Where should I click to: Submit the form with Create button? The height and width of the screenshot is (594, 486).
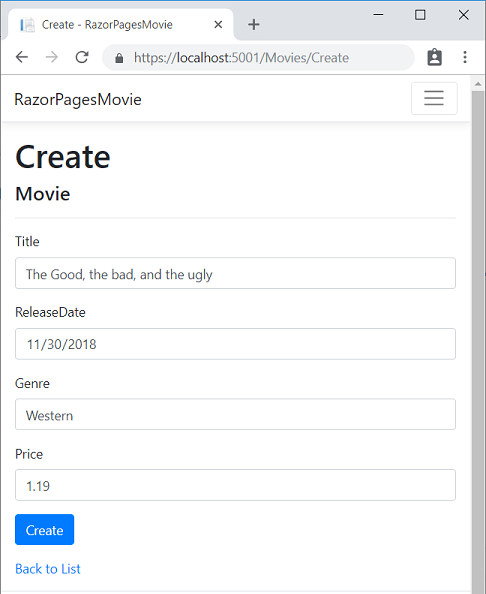(44, 530)
